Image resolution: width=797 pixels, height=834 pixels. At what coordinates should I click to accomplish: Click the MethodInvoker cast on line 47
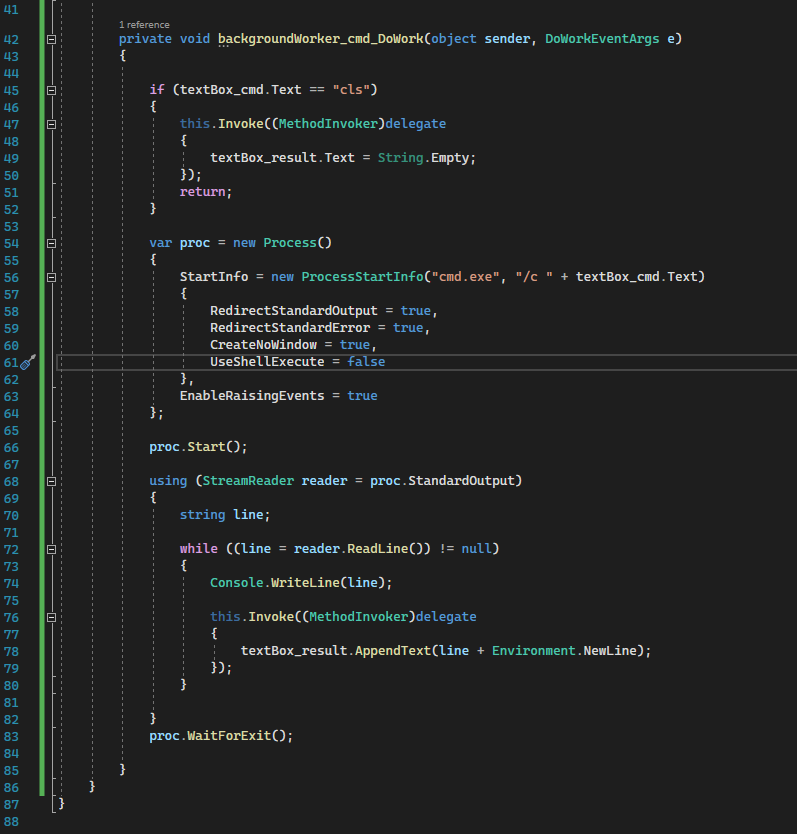328,124
